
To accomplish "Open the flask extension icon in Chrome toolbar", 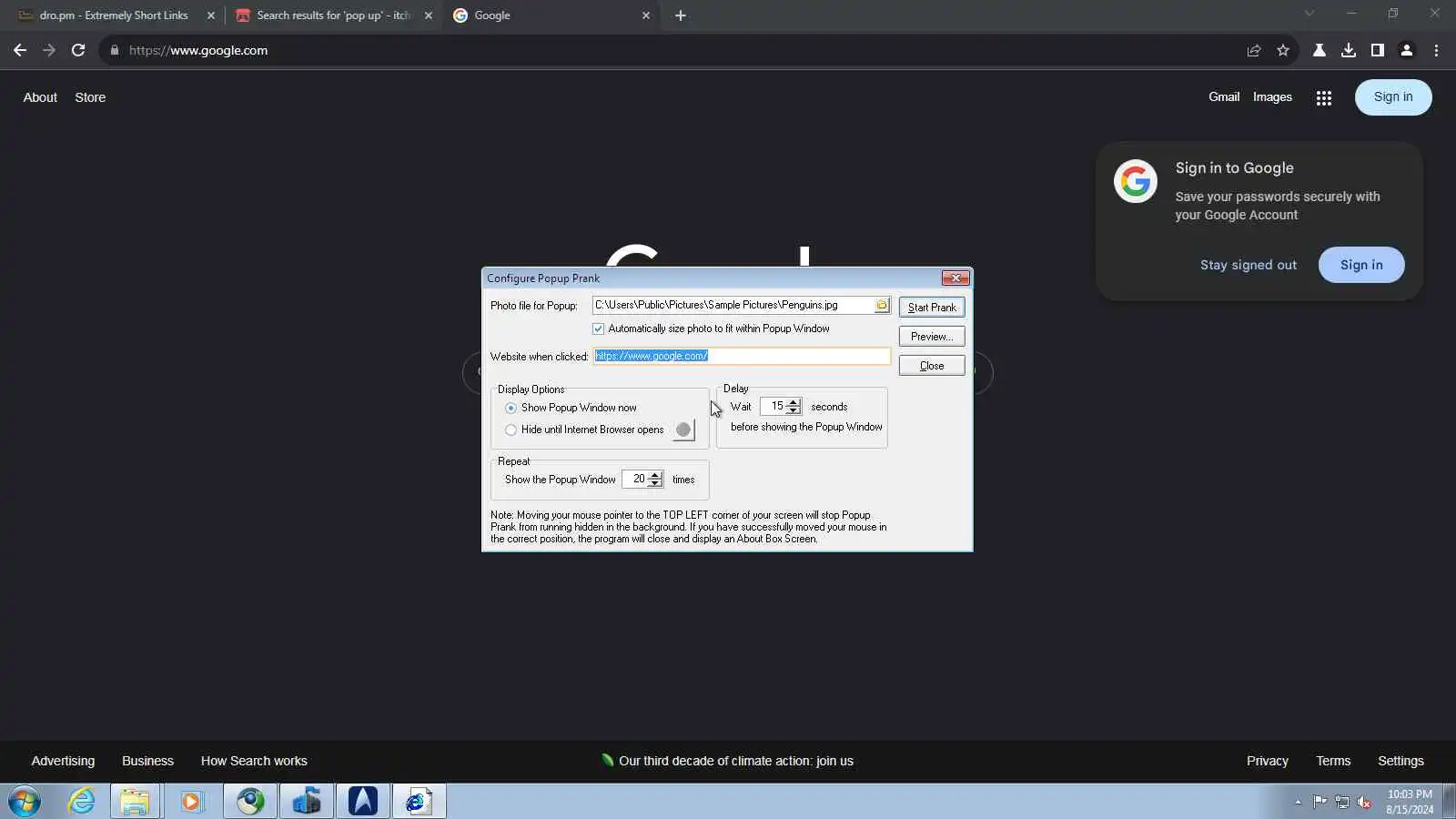I will pyautogui.click(x=1319, y=50).
